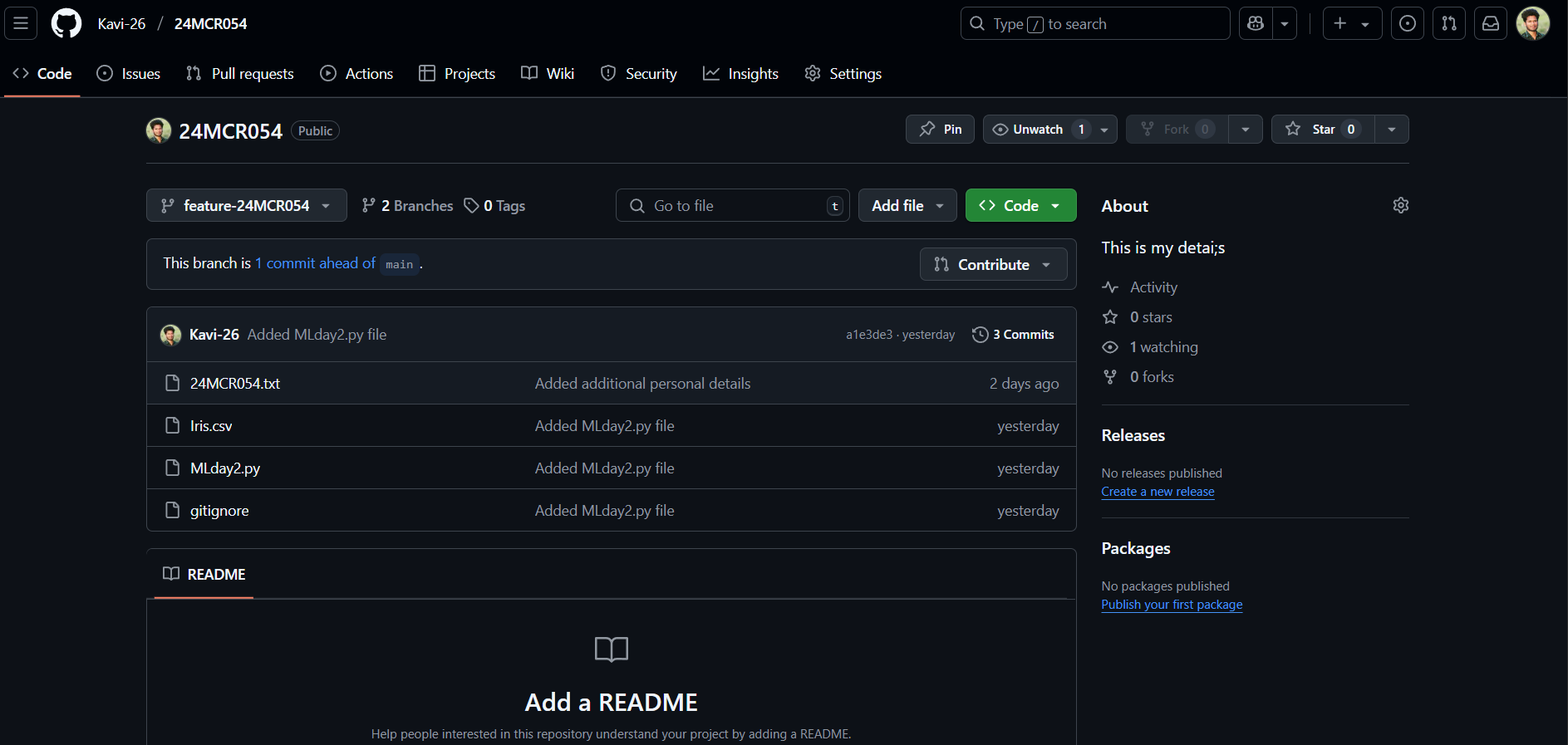Open the hamburger navigation menu
Screen dimensions: 1568x745
click(21, 23)
